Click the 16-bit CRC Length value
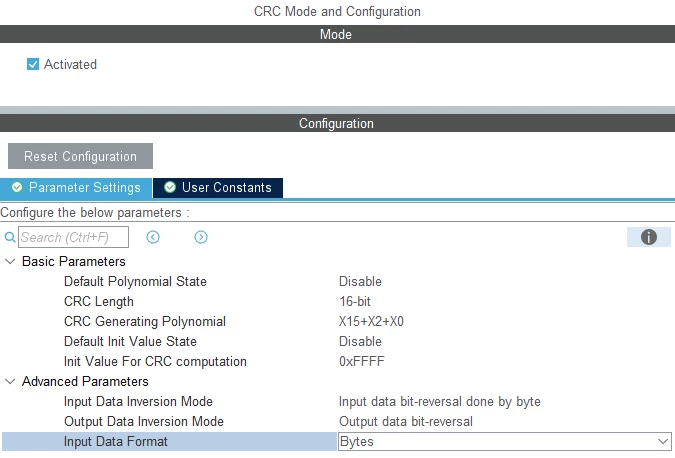Image resolution: width=675 pixels, height=458 pixels. [x=355, y=301]
